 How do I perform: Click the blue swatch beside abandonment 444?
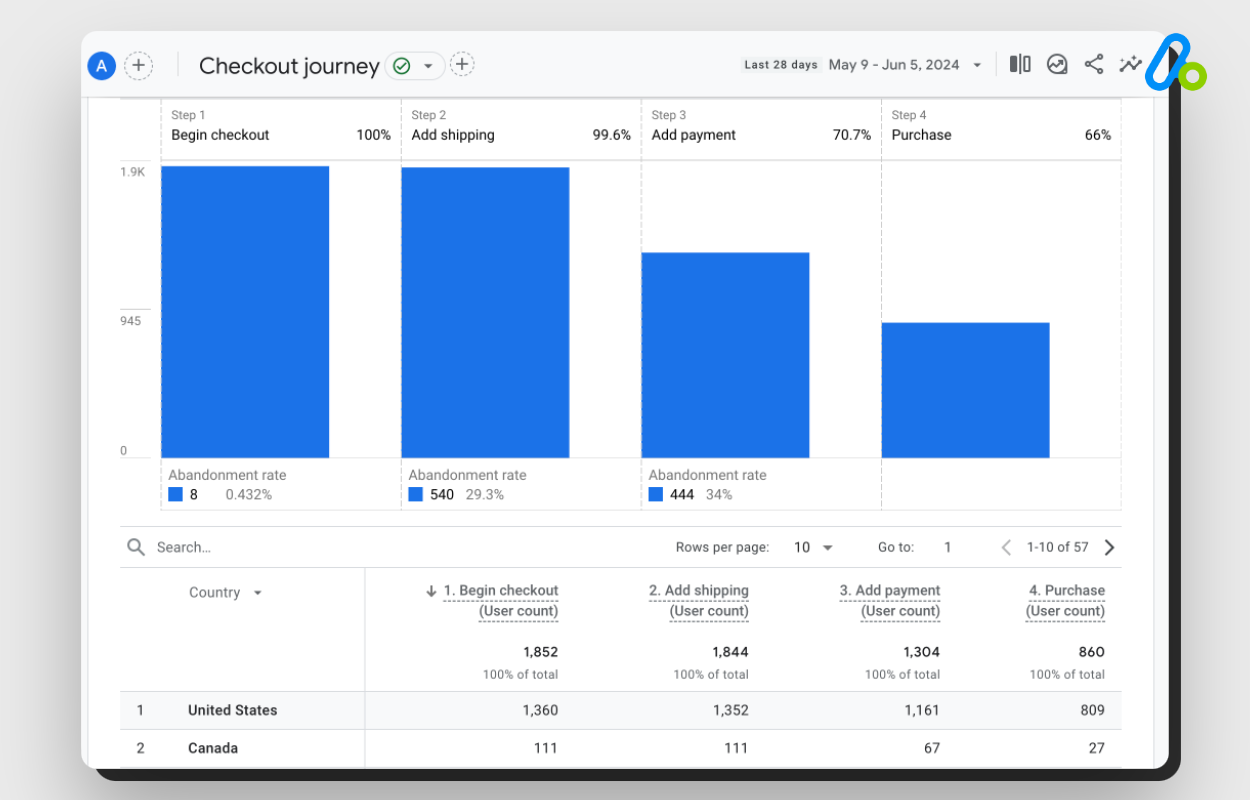655,494
